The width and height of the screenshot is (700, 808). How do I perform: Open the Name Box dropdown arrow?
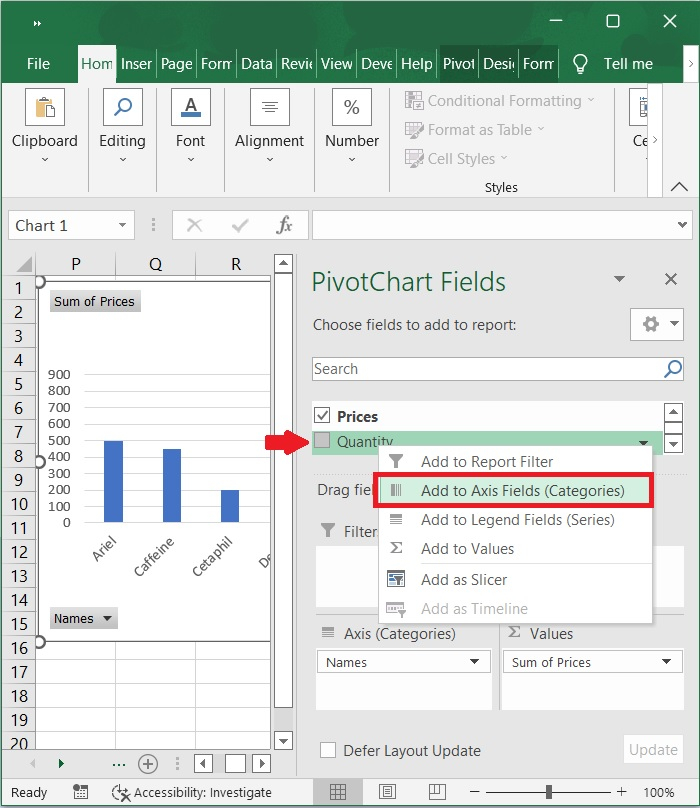pos(122,225)
